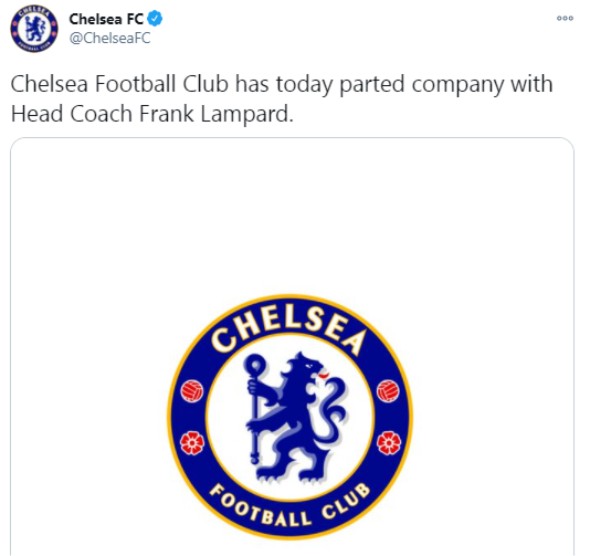Viewport: 590px width, 556px height.
Task: Click the left red rose on crest
Action: coord(192,443)
